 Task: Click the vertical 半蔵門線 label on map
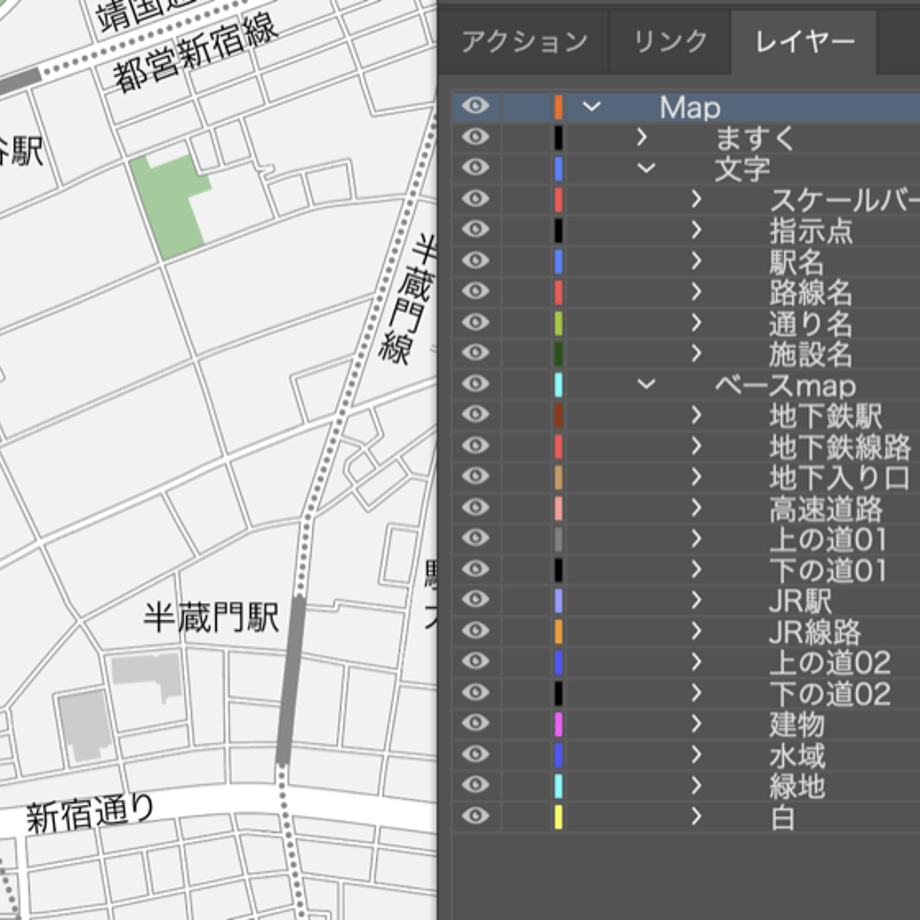pos(408,299)
